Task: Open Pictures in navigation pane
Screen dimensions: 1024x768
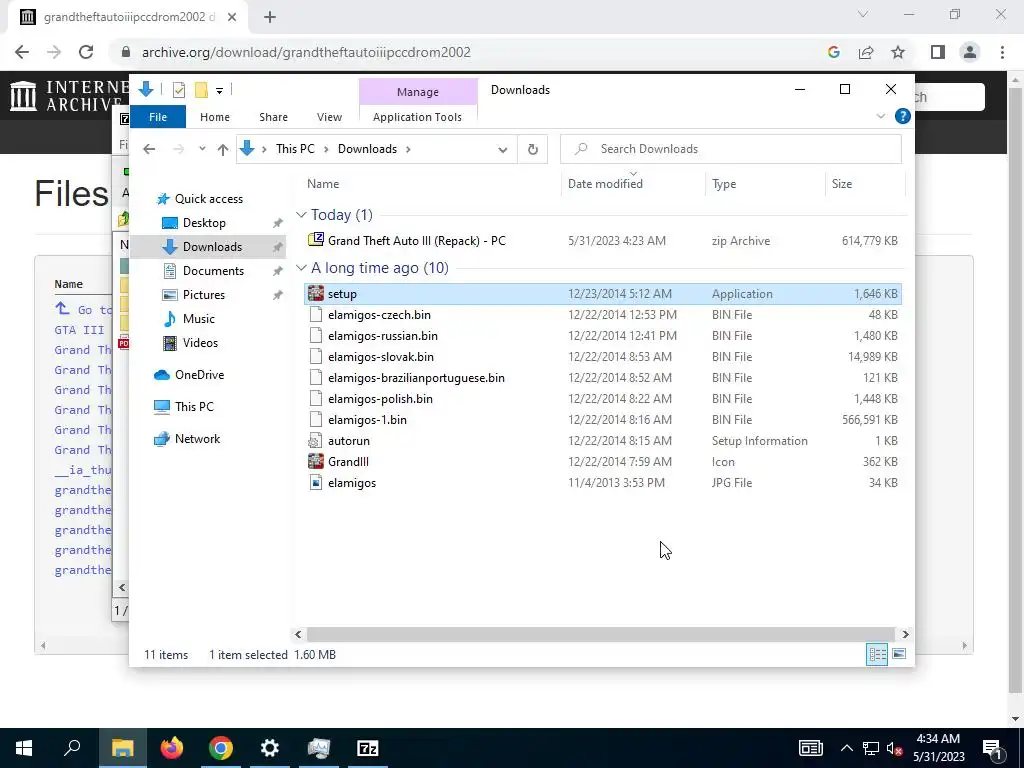Action: tap(203, 295)
